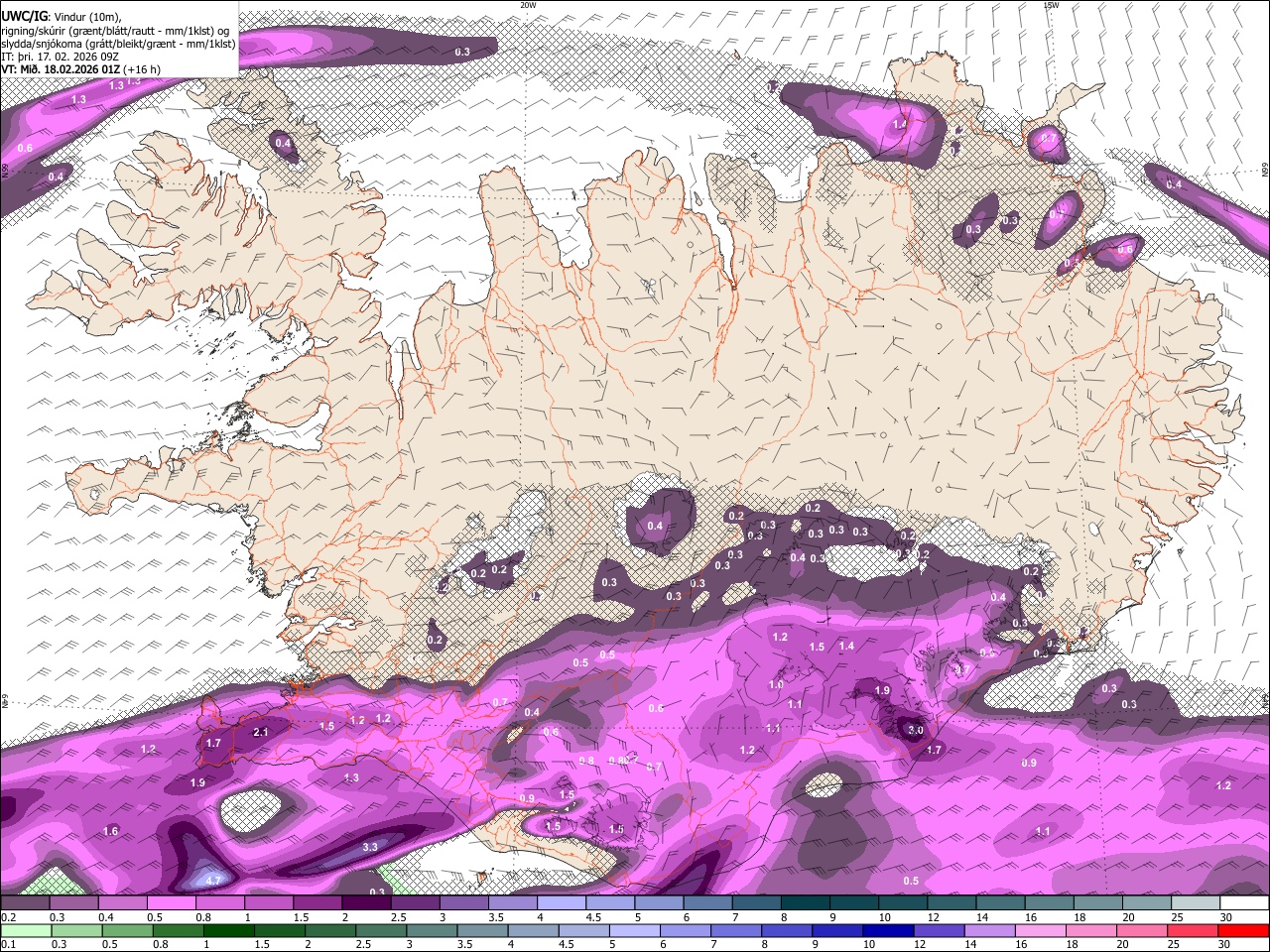Select the deep blue 10 swatch, lower legend row

tap(888, 930)
